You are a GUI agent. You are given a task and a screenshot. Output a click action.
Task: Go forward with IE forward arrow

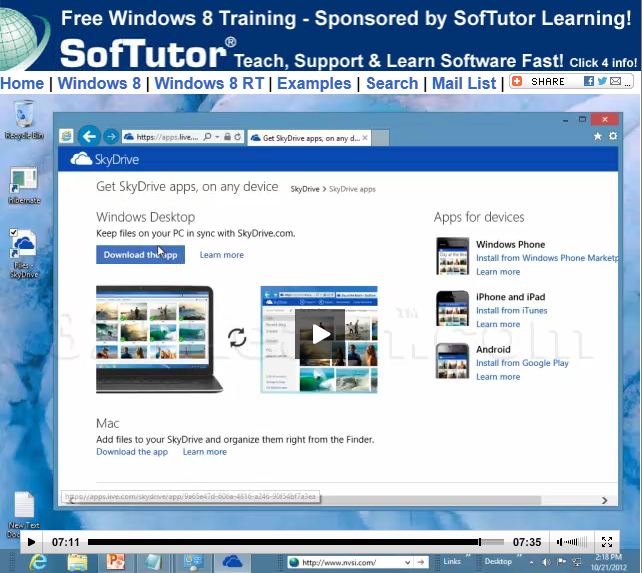(x=111, y=136)
